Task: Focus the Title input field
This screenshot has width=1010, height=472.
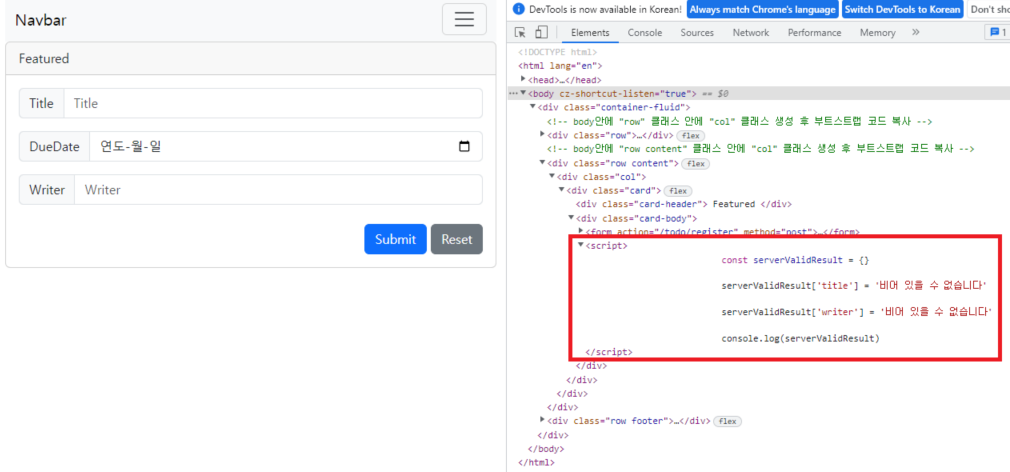Action: click(x=273, y=103)
